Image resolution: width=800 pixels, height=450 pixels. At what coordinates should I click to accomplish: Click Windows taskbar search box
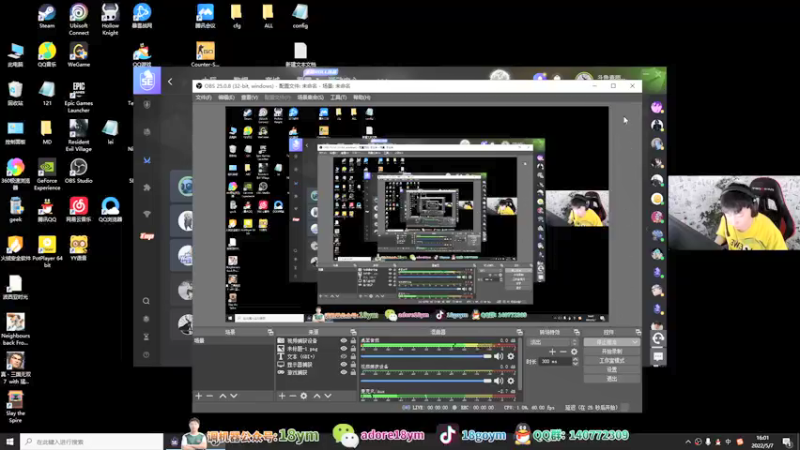click(92, 442)
